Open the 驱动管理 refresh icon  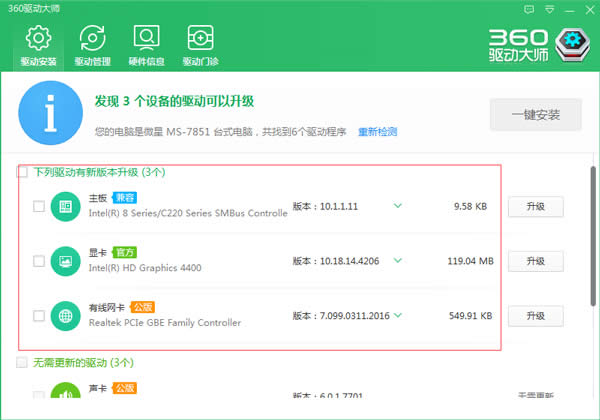[x=92, y=40]
